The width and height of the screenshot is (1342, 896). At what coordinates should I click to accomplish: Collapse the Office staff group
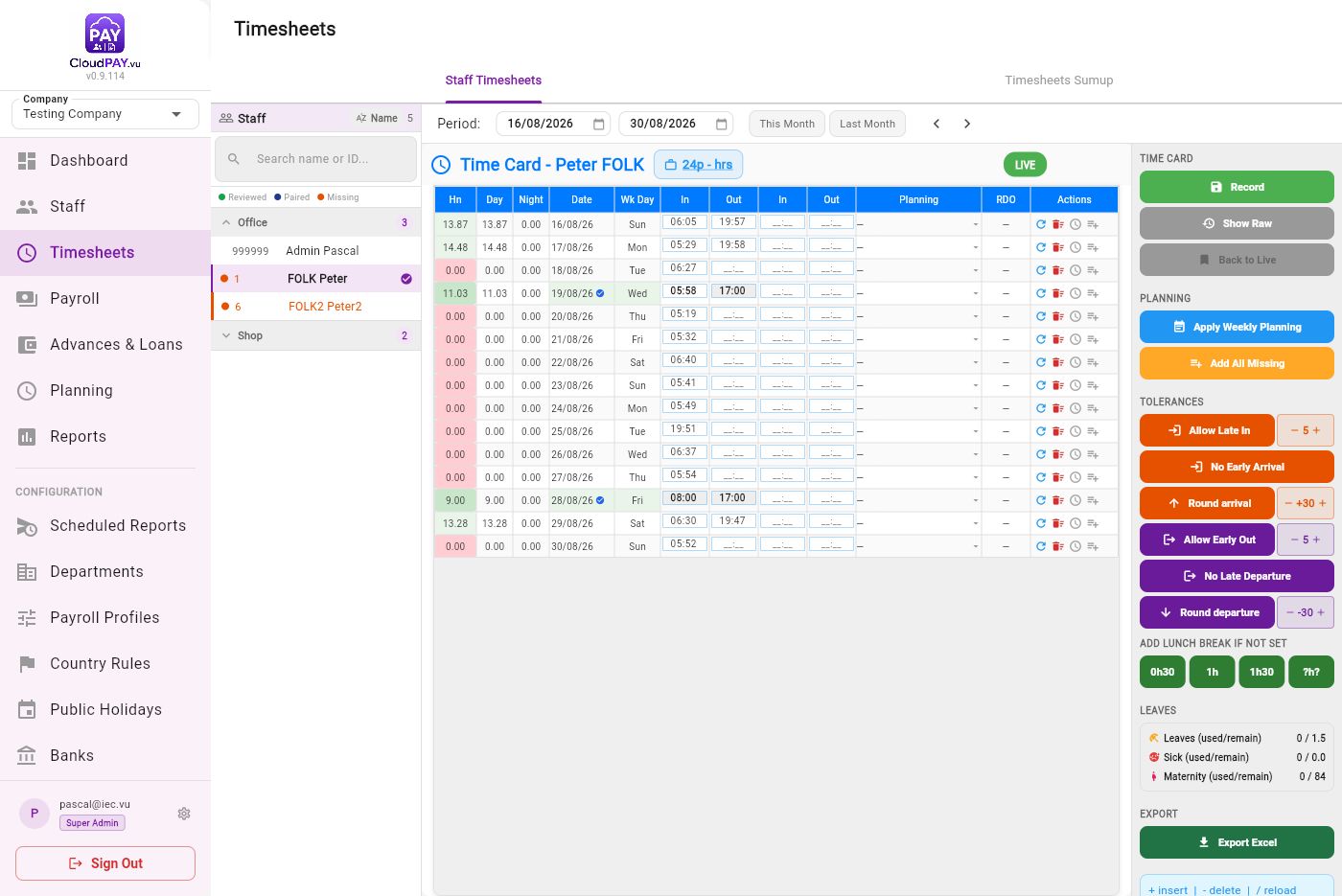(x=315, y=222)
